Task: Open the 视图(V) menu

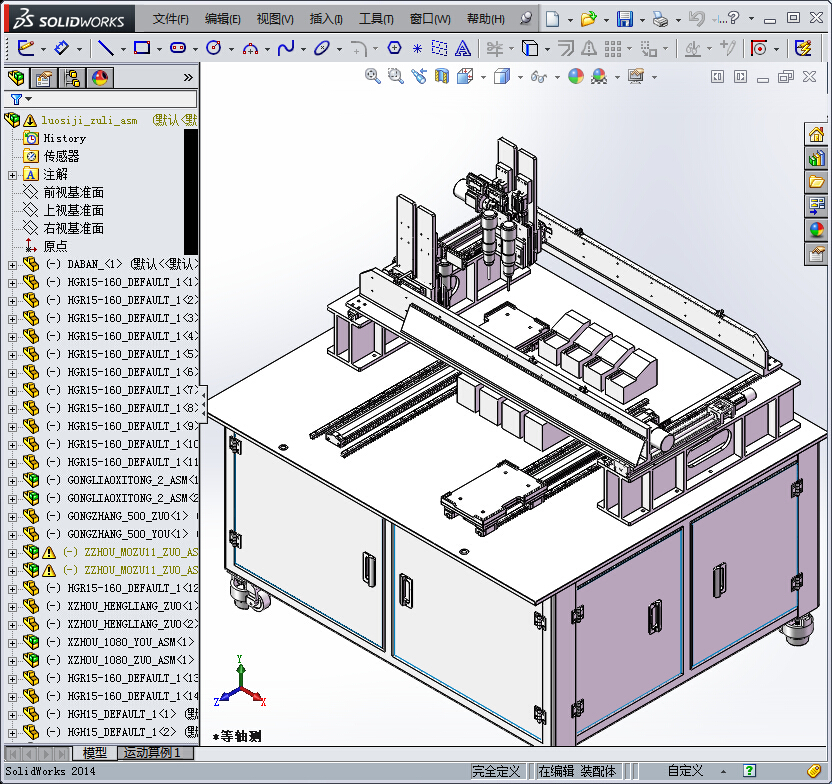Action: click(x=275, y=19)
